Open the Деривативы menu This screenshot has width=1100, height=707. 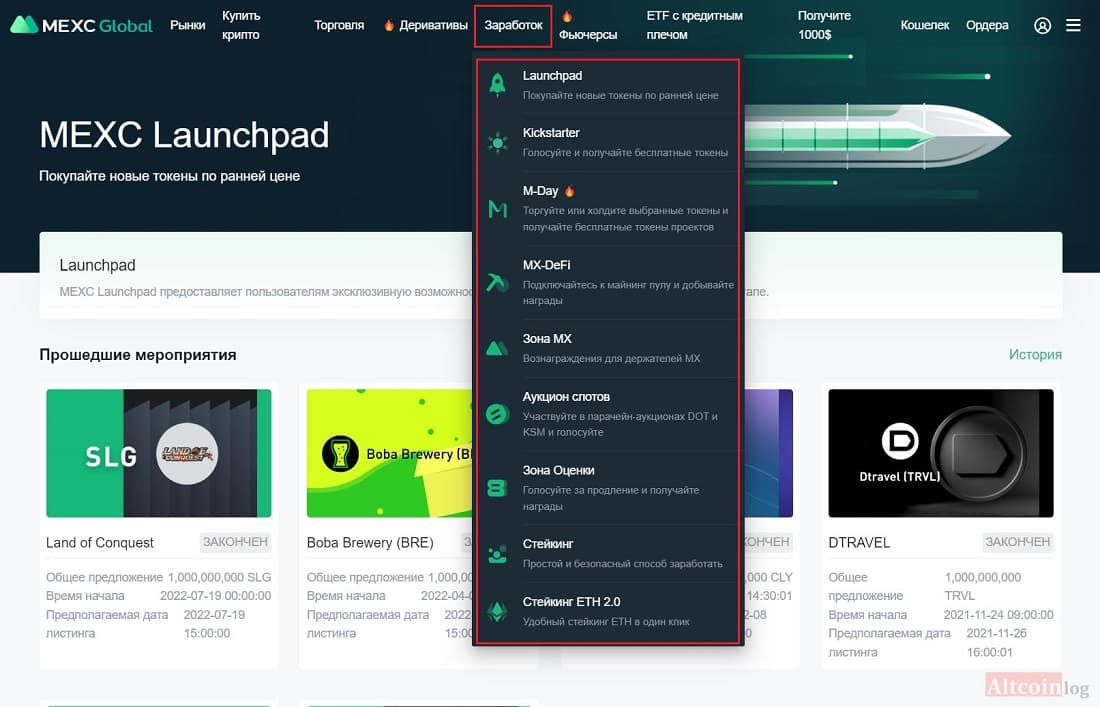pos(434,25)
